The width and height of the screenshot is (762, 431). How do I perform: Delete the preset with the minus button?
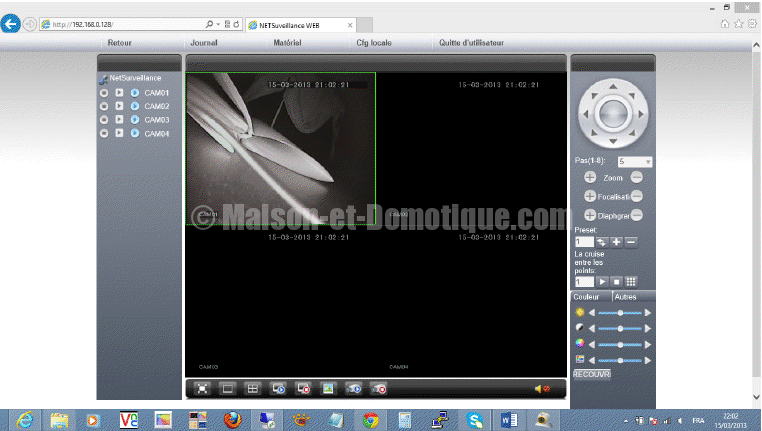pyautogui.click(x=631, y=242)
